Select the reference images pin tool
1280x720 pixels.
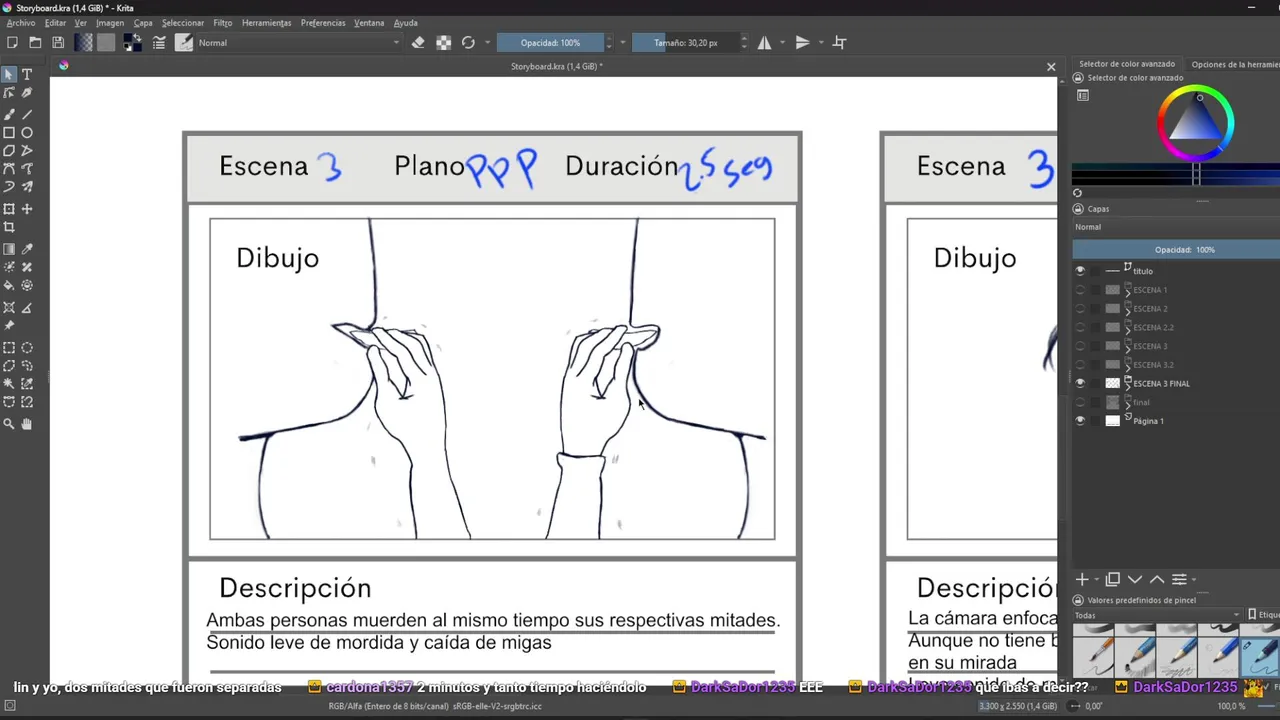pyautogui.click(x=9, y=325)
